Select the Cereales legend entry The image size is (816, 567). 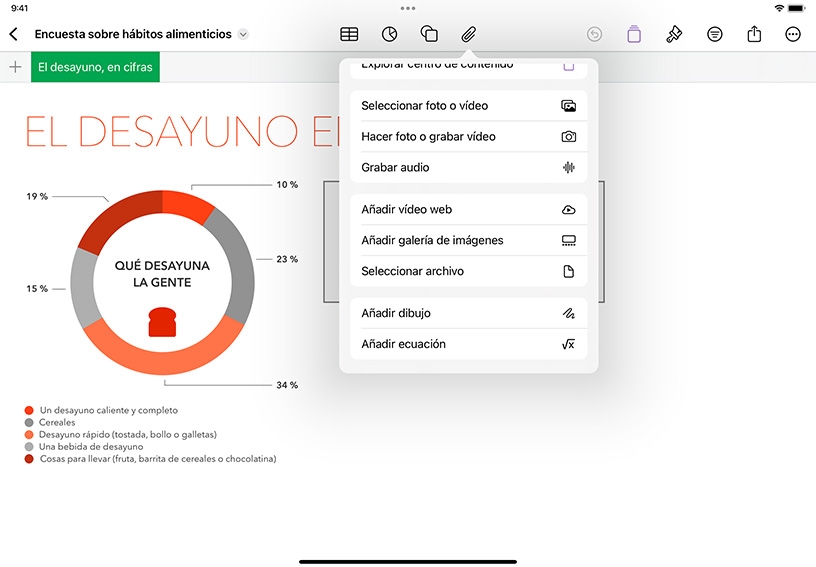[50, 422]
